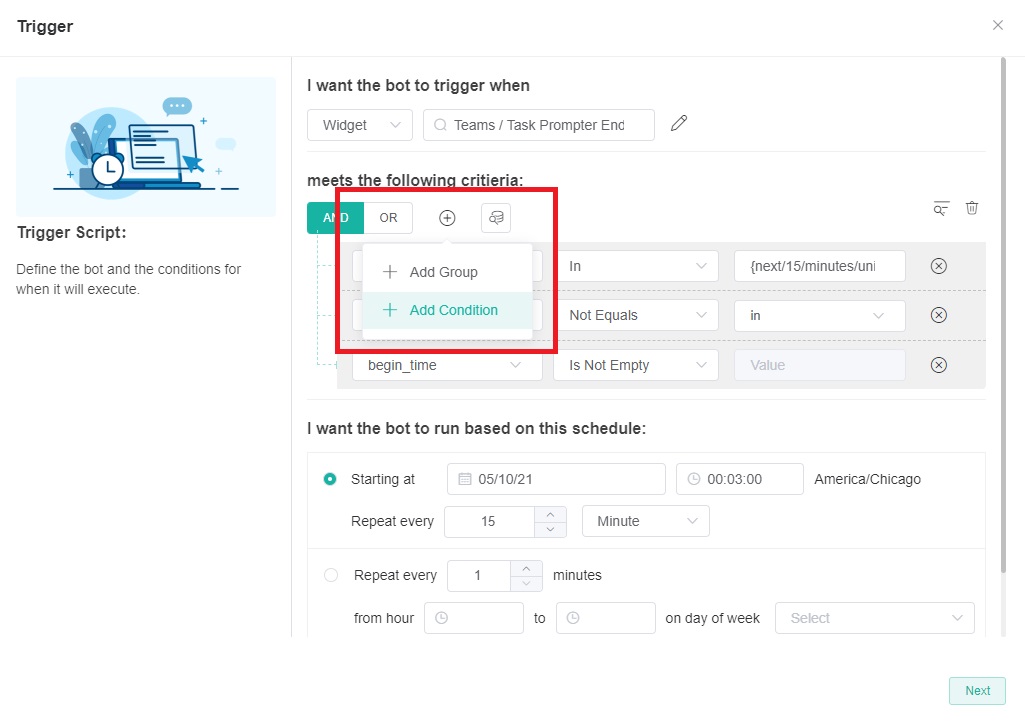
Task: Switch criteria logic to OR
Action: 388,218
